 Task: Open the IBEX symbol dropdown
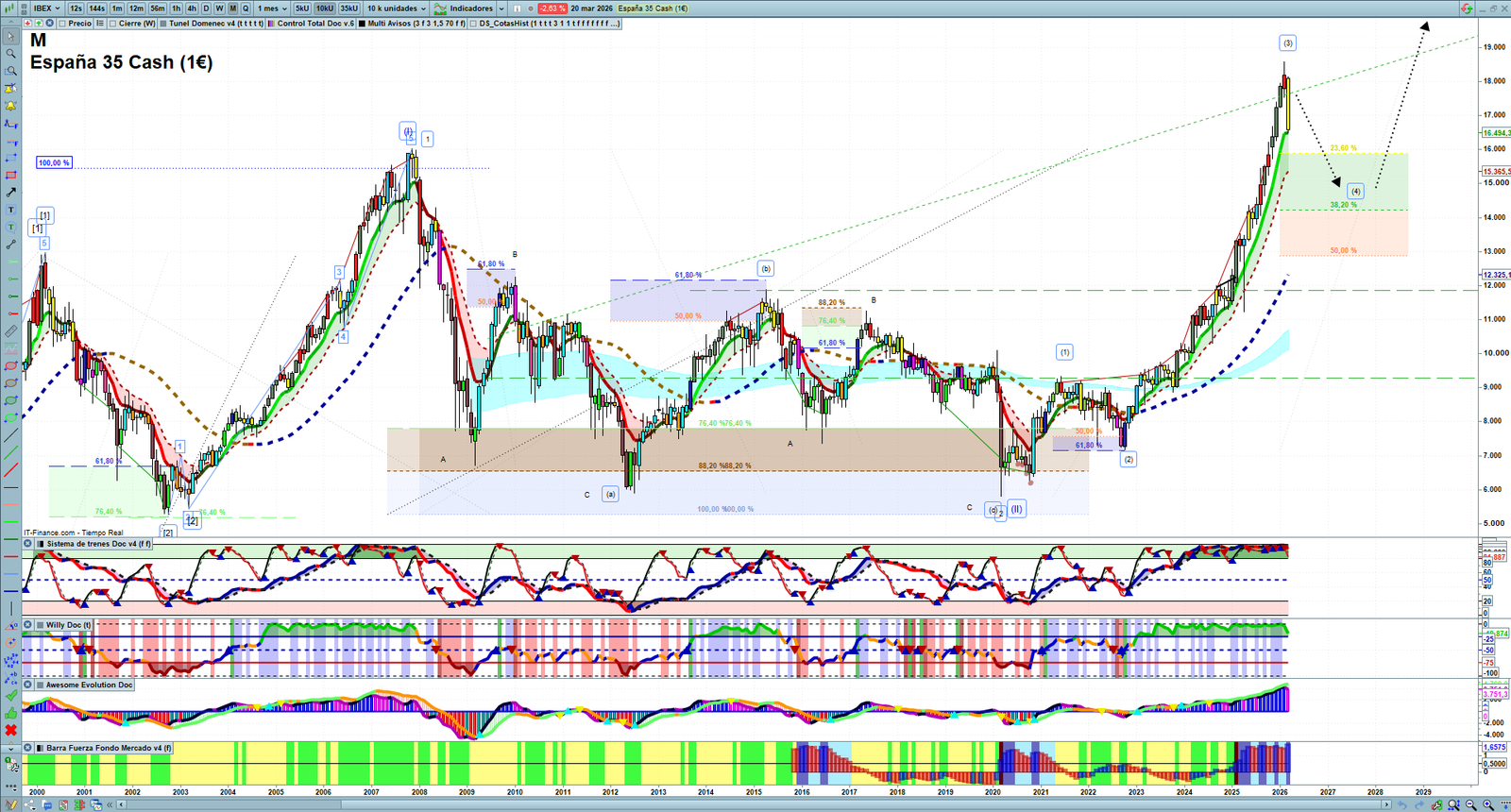[x=47, y=8]
